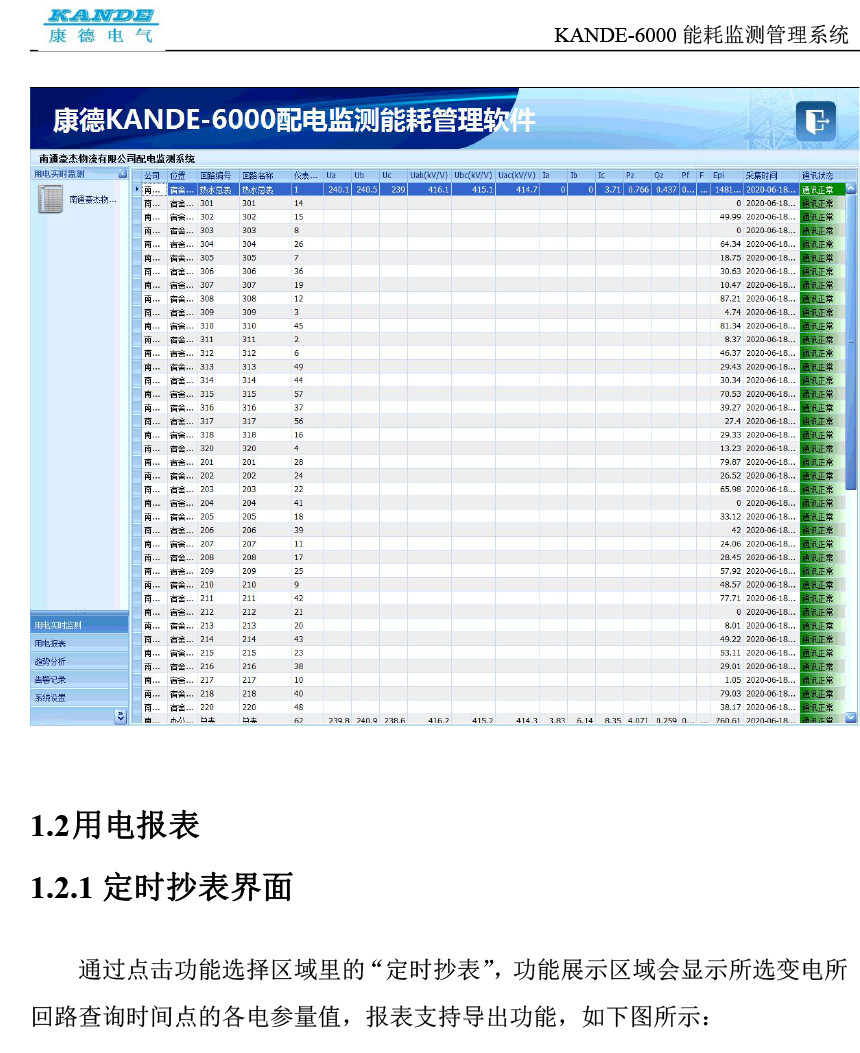The height and width of the screenshot is (1053, 860).
Task: Click the company title above the panel
Action: pyautogui.click(x=117, y=158)
